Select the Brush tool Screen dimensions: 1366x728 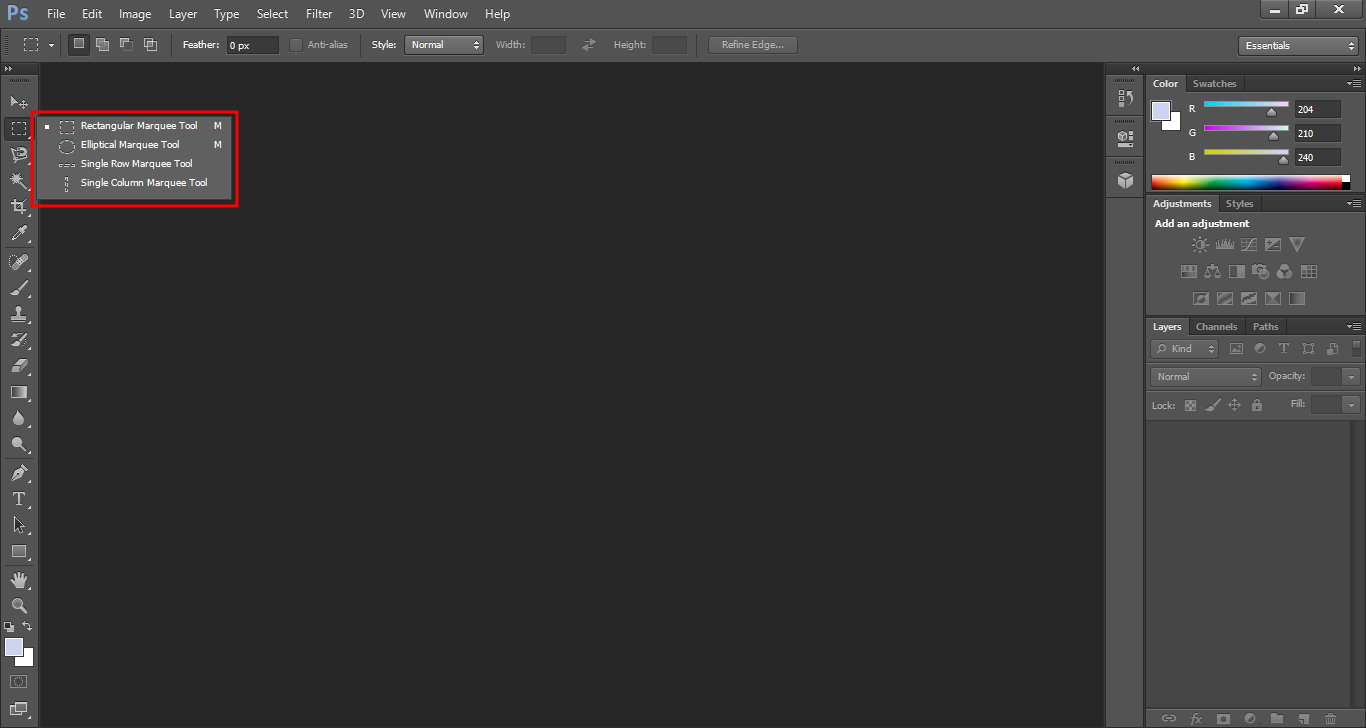(x=19, y=288)
